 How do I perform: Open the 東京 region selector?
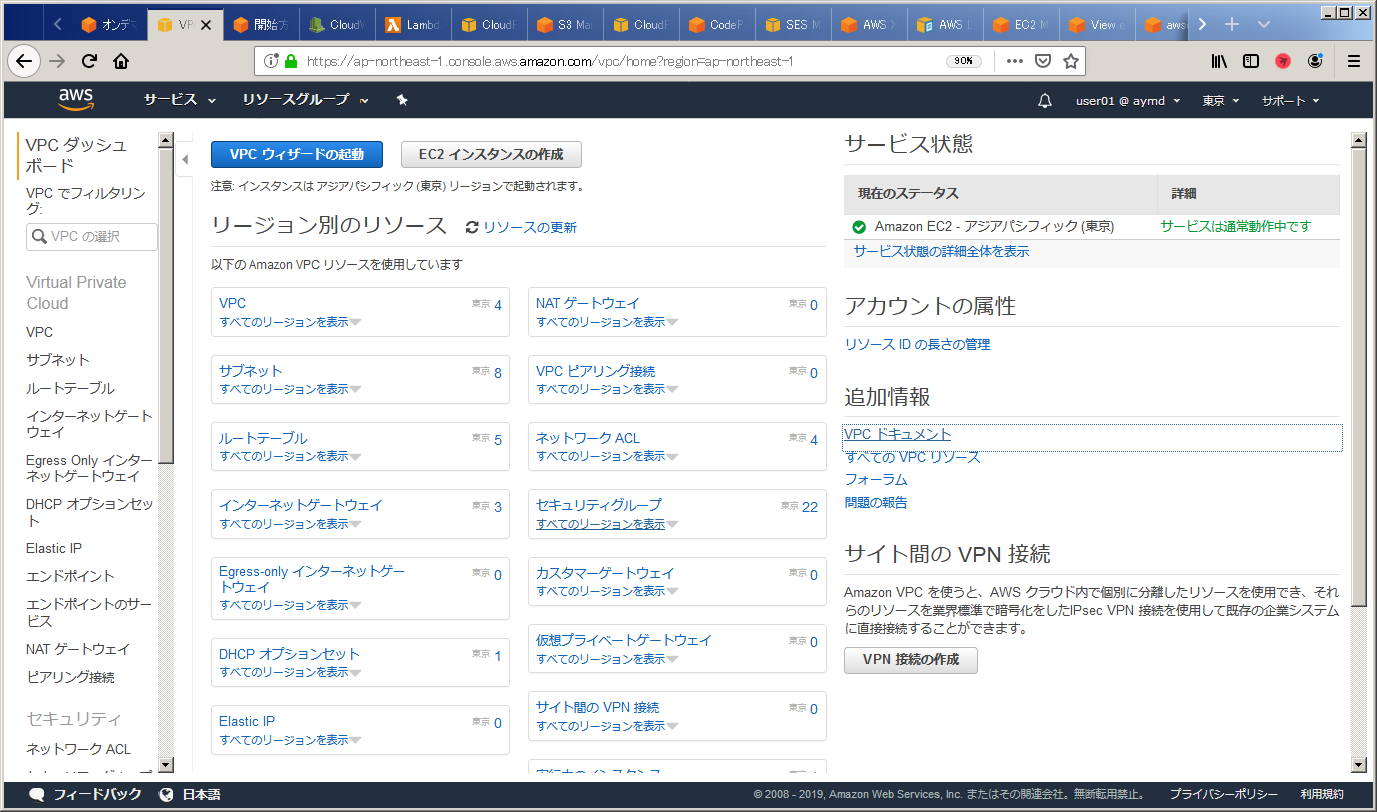(x=1221, y=100)
